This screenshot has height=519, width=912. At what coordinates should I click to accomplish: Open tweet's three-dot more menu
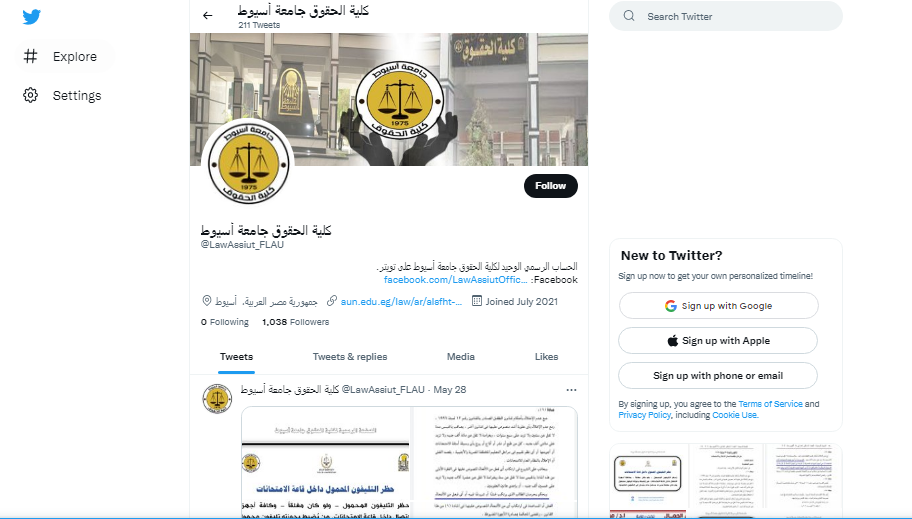(571, 390)
